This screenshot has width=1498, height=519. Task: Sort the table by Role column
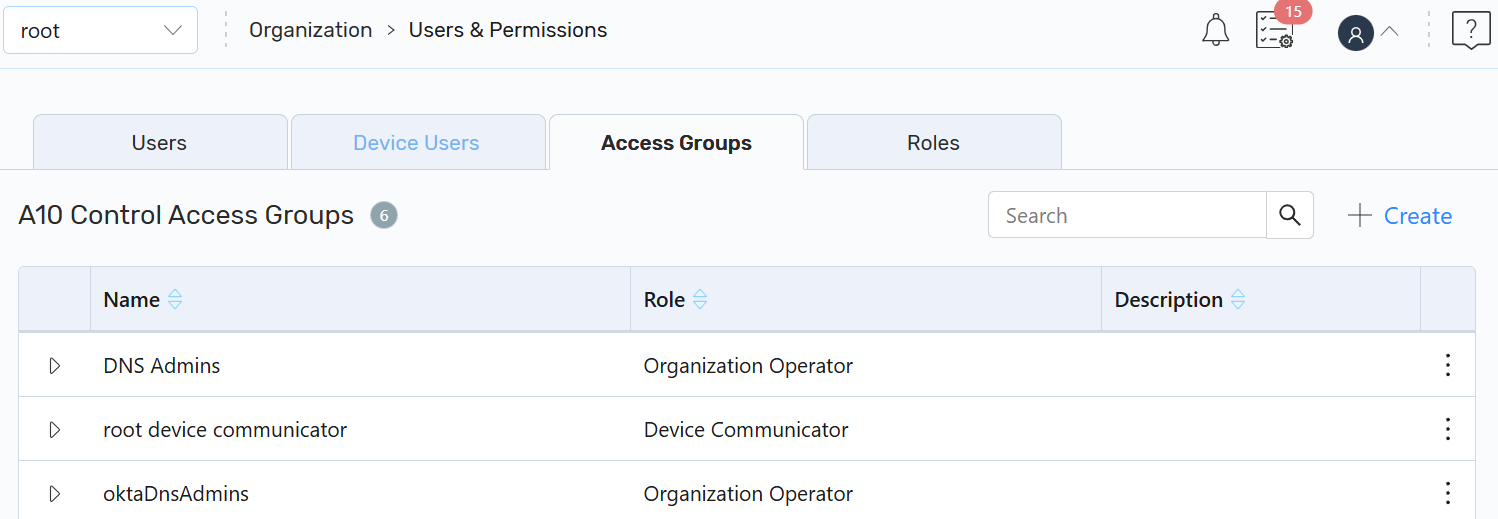click(700, 300)
